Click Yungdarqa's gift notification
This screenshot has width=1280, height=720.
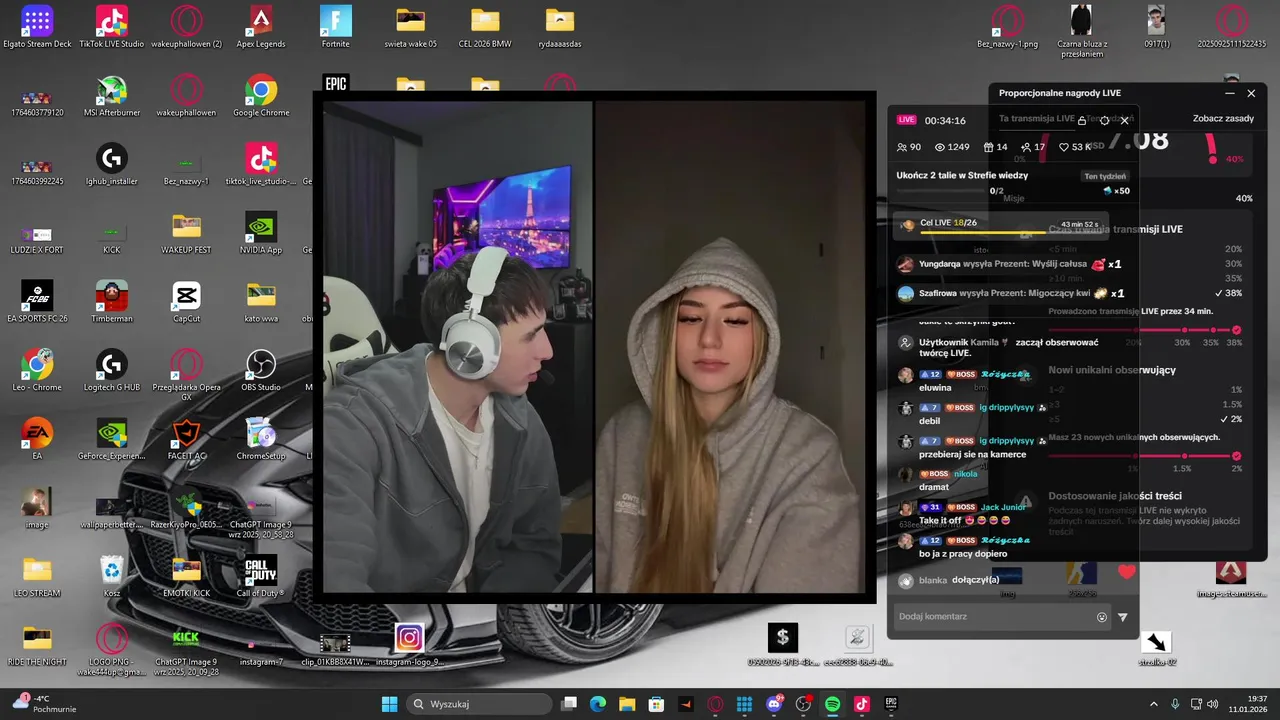coord(1010,265)
